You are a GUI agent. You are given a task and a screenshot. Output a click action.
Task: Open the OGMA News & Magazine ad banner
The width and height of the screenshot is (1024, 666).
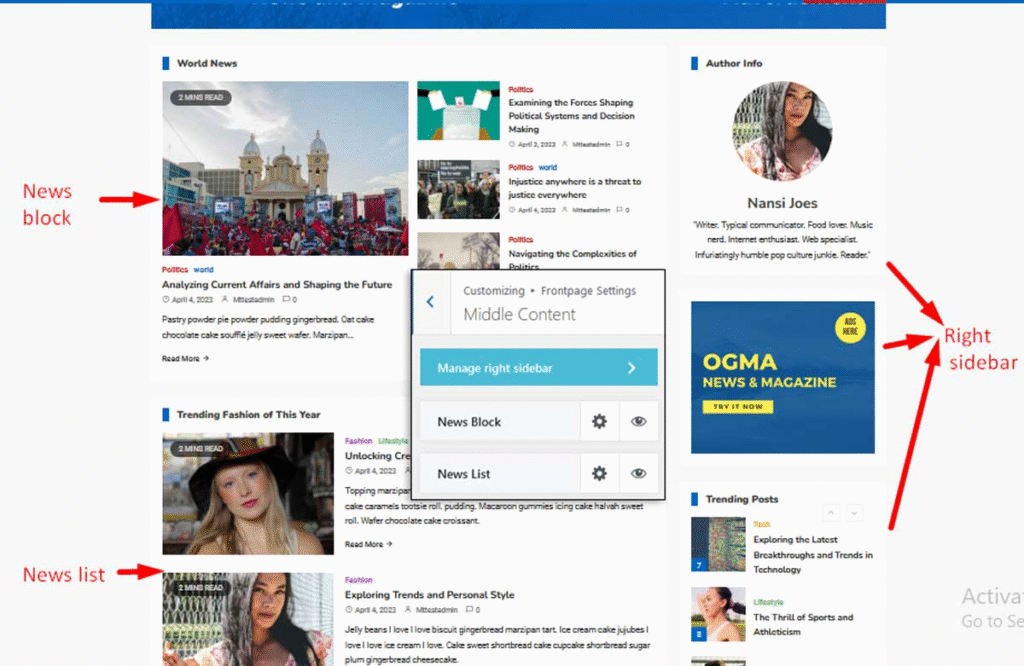pos(782,377)
